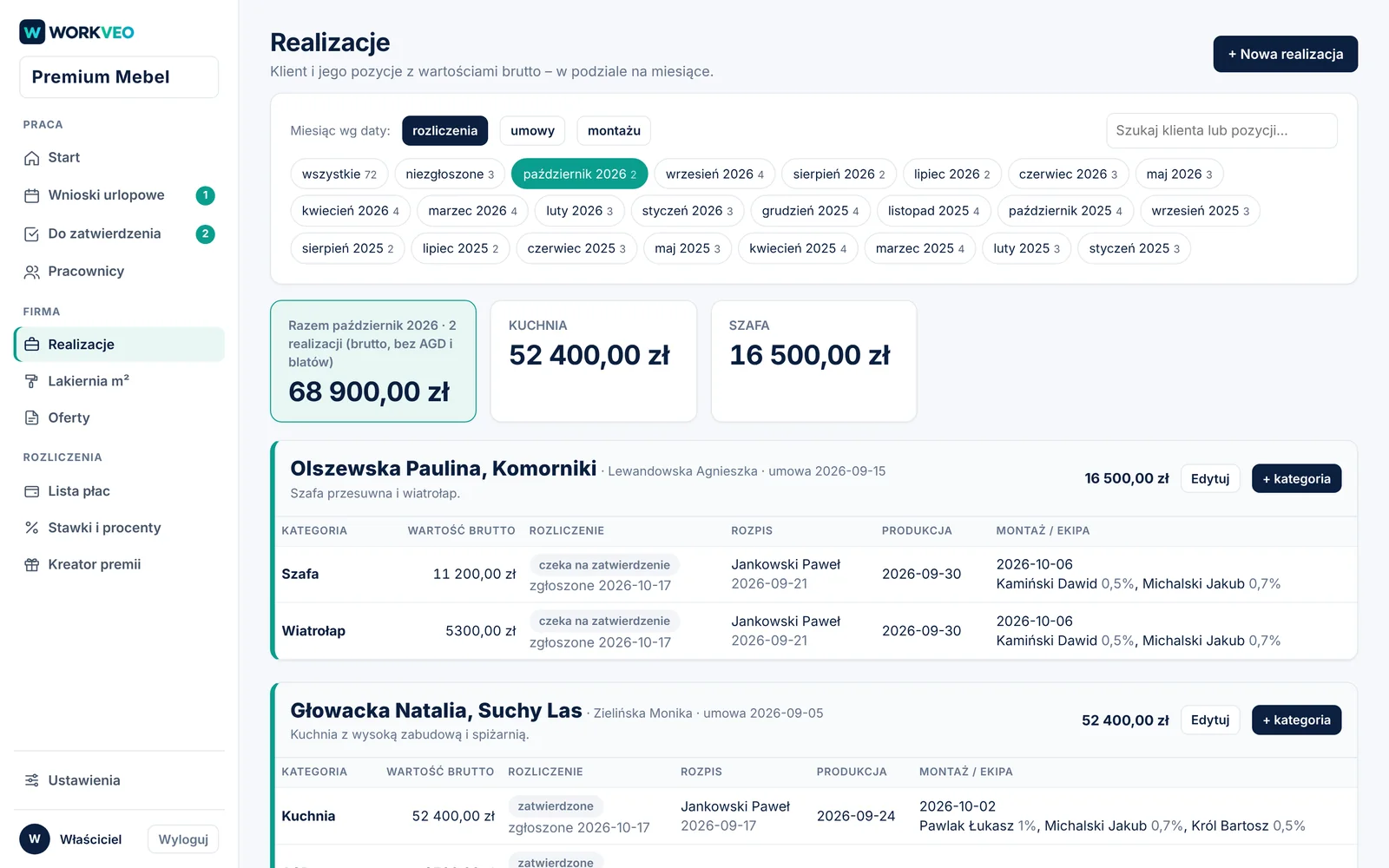Viewport: 1389px width, 868px height.
Task: Choose the maj 2026 month chip
Action: tap(1179, 174)
